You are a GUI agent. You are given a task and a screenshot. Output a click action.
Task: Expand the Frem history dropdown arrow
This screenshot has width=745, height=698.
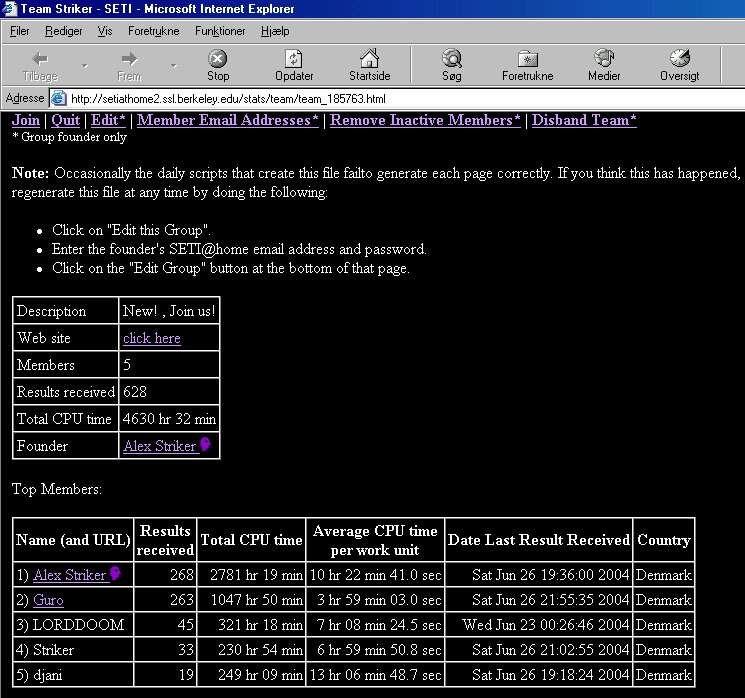(173, 65)
